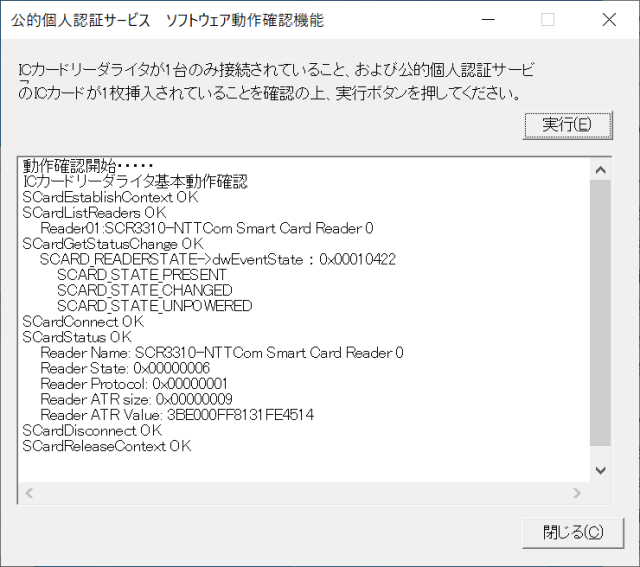Close the window with the X button
640x567 pixels.
coord(609,20)
